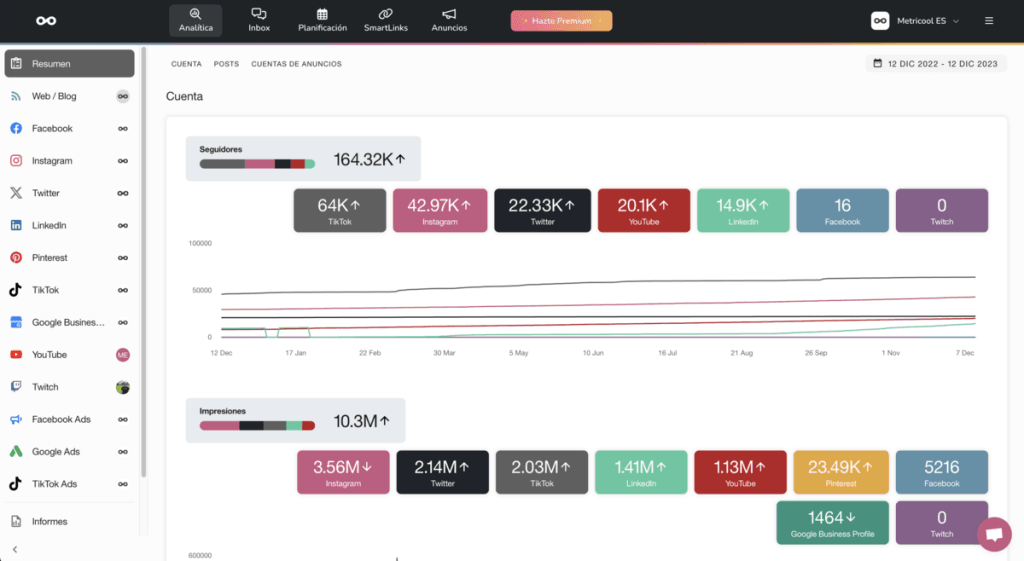Click the Google Ads sidebar icon
This screenshot has height=561, width=1024.
[16, 451]
